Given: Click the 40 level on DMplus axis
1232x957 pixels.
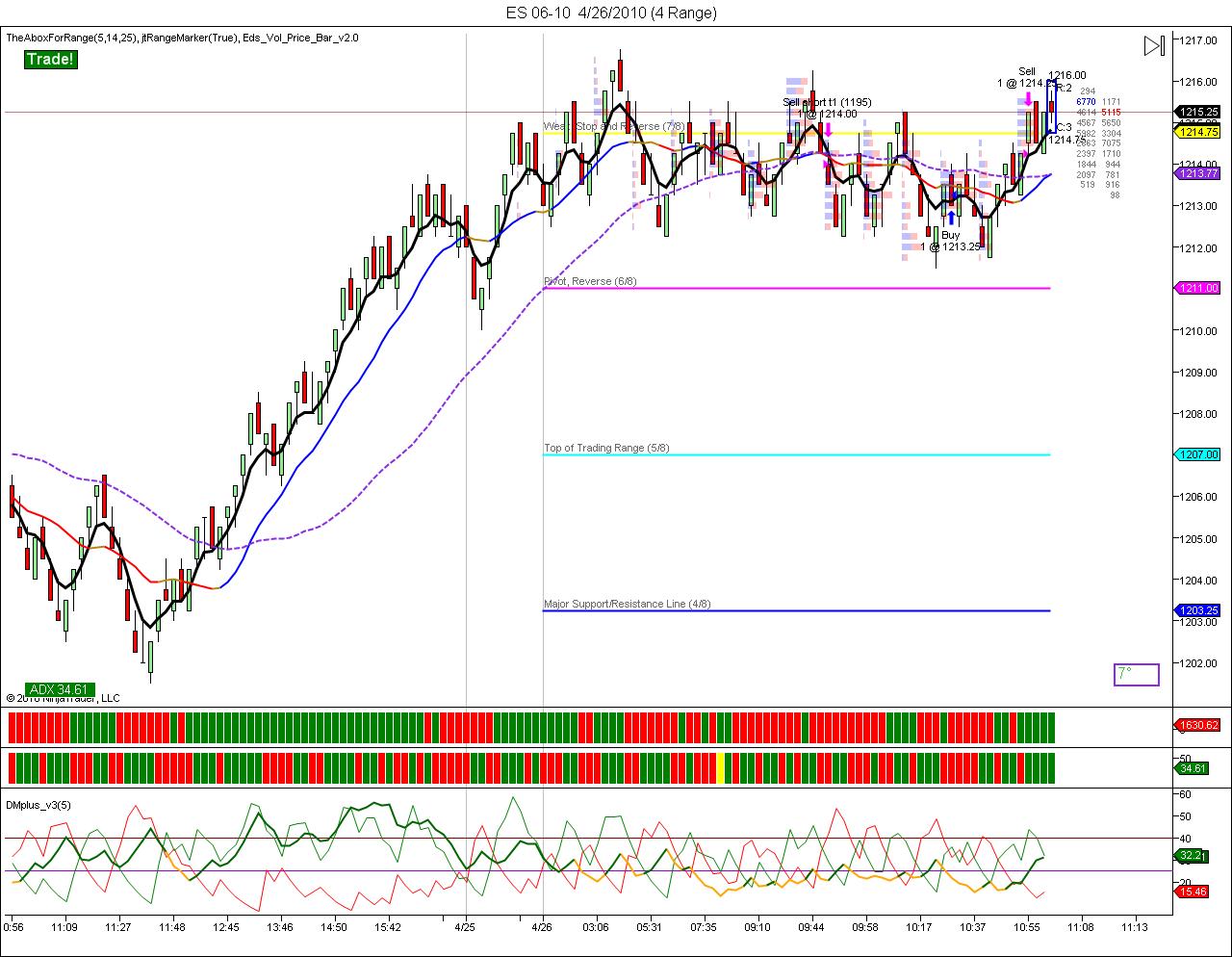Looking at the screenshot, I should 1186,839.
